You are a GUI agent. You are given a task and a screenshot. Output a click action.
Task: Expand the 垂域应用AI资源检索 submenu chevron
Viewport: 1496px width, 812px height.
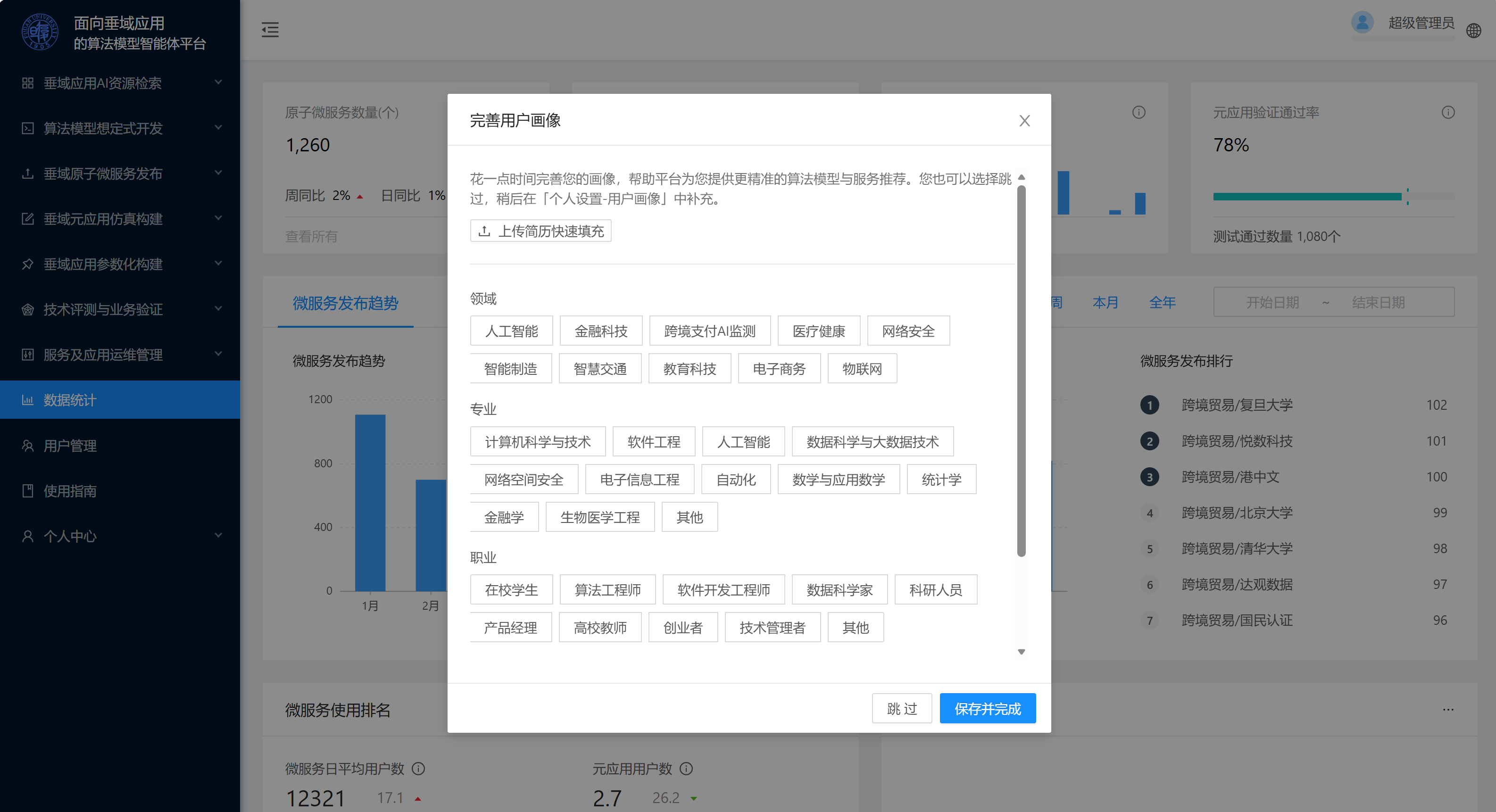pos(218,83)
